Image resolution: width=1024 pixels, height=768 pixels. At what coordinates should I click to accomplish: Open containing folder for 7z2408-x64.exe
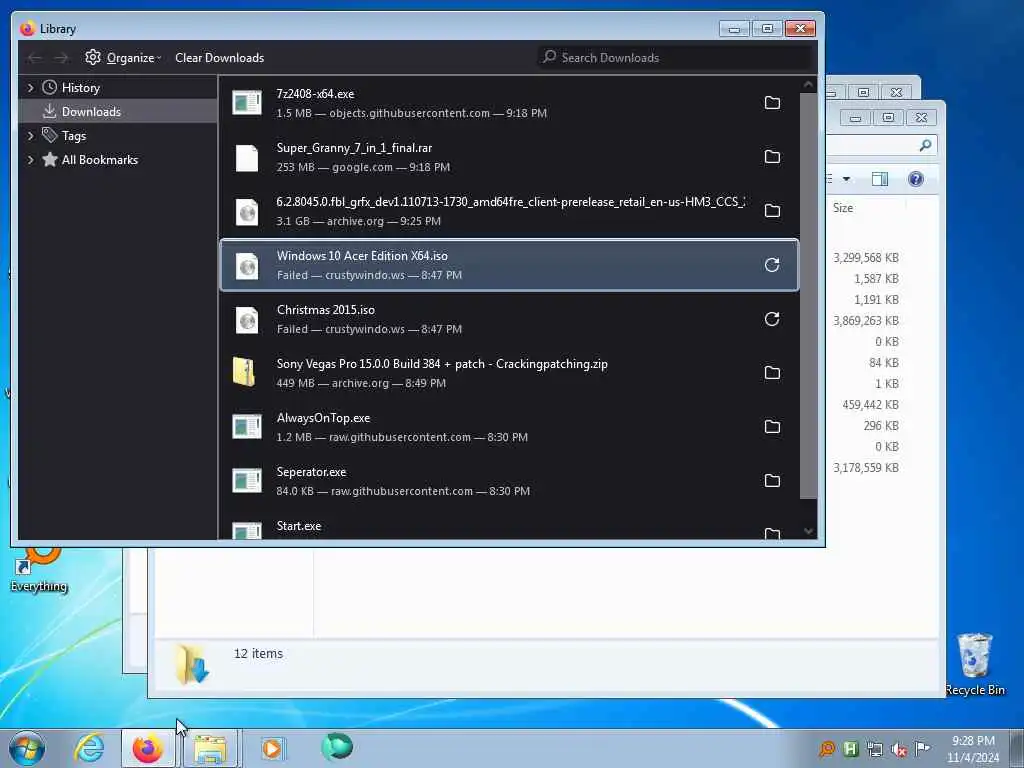point(772,103)
